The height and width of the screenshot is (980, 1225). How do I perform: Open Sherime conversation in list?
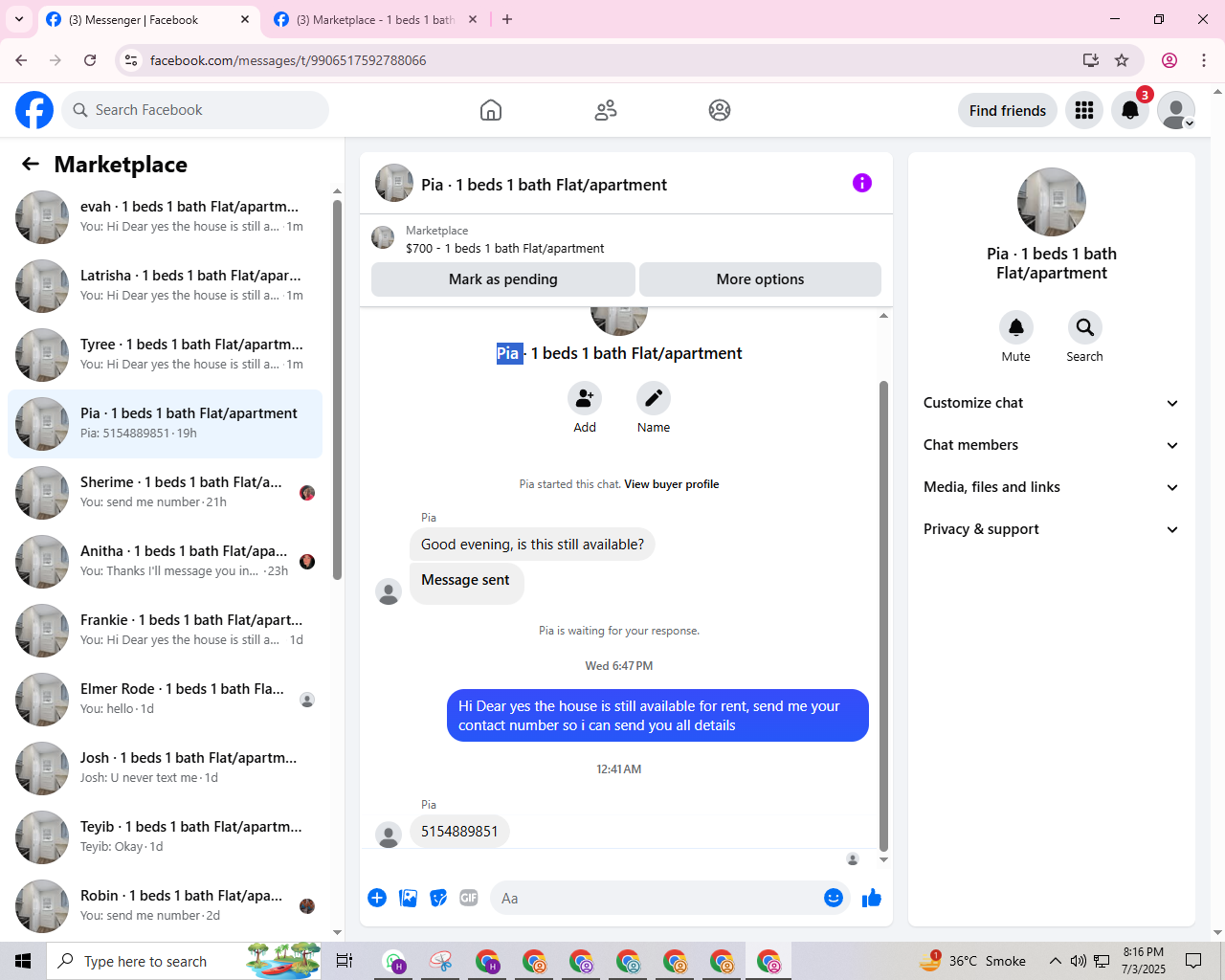[x=165, y=493]
